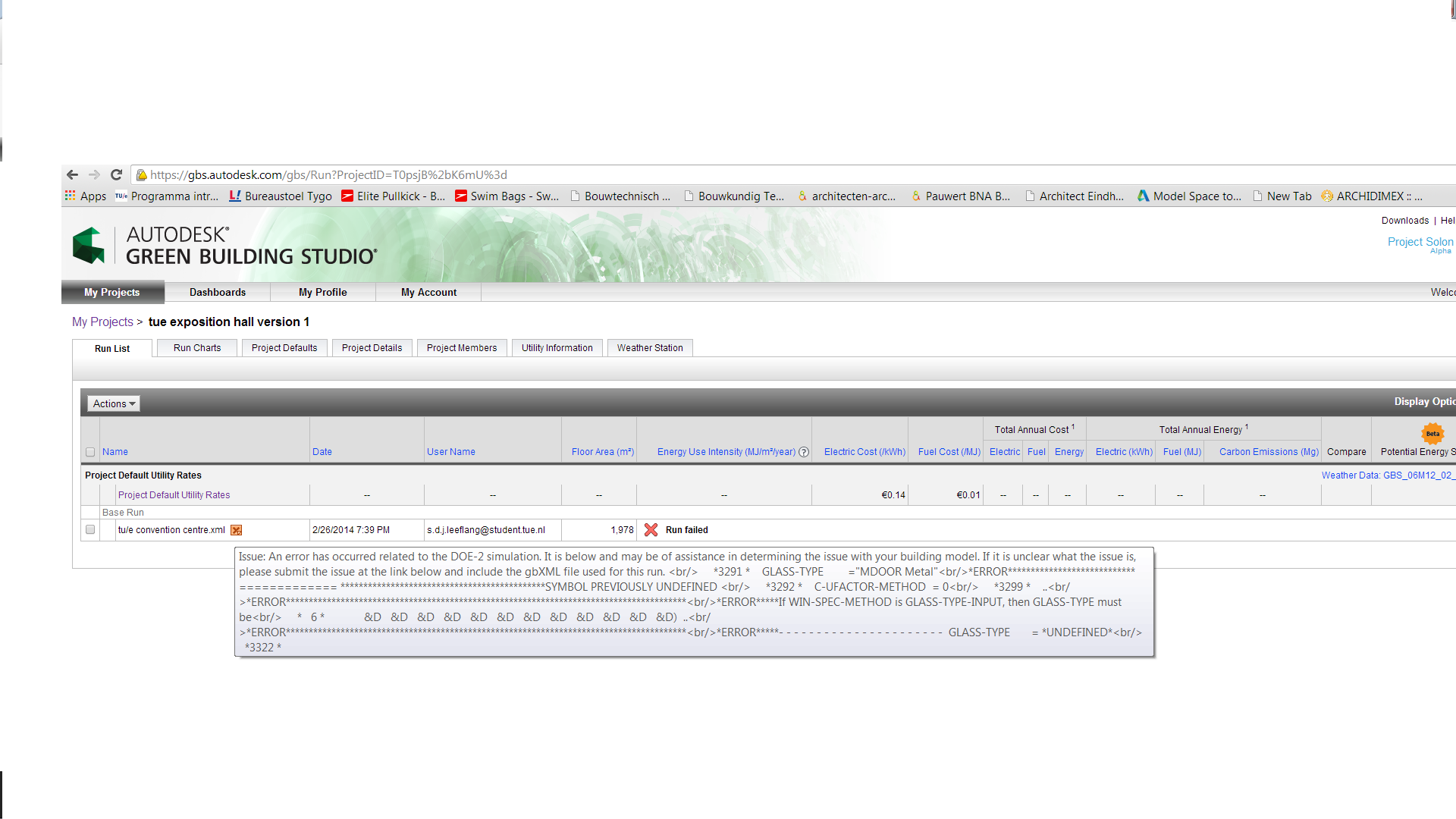This screenshot has width=1456, height=819.
Task: Open the Actions dropdown
Action: [114, 403]
